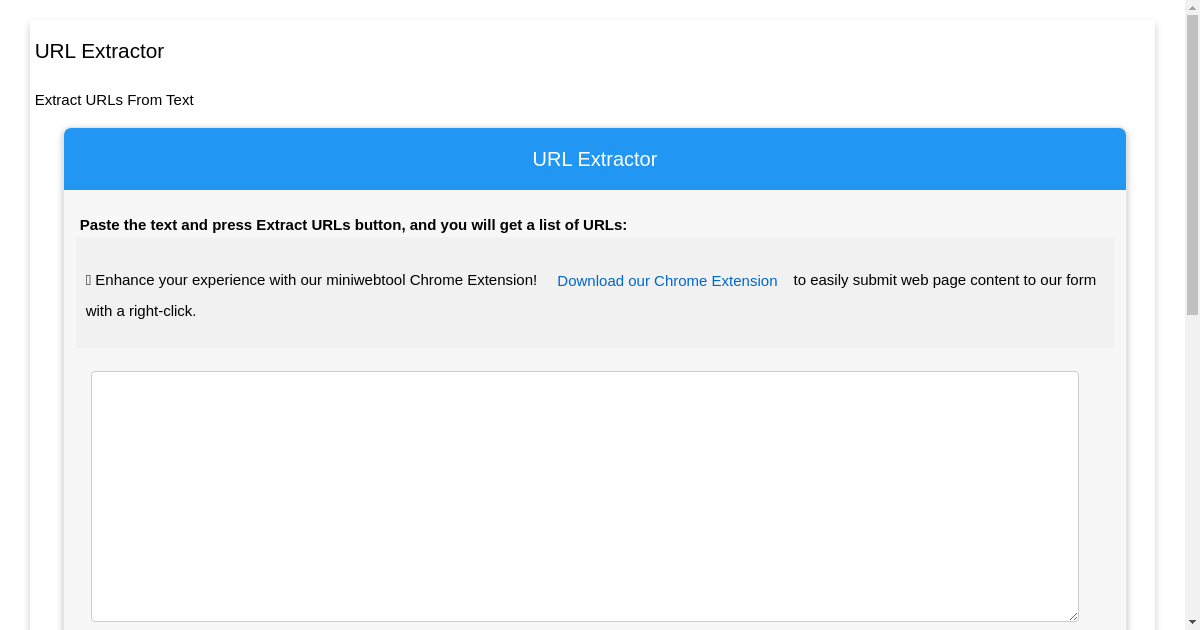Click the textarea resize handle
The image size is (1200, 630).
1073,613
